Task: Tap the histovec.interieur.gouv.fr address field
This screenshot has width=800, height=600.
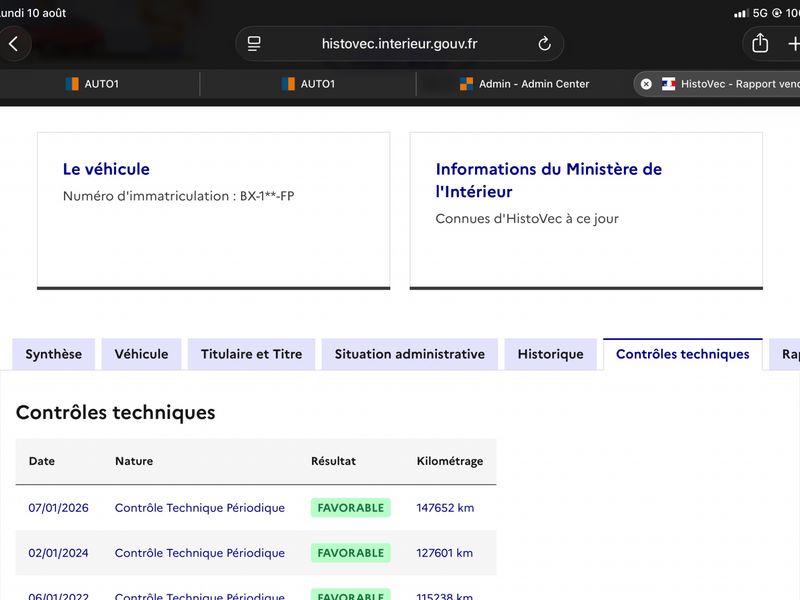Action: pyautogui.click(x=399, y=44)
